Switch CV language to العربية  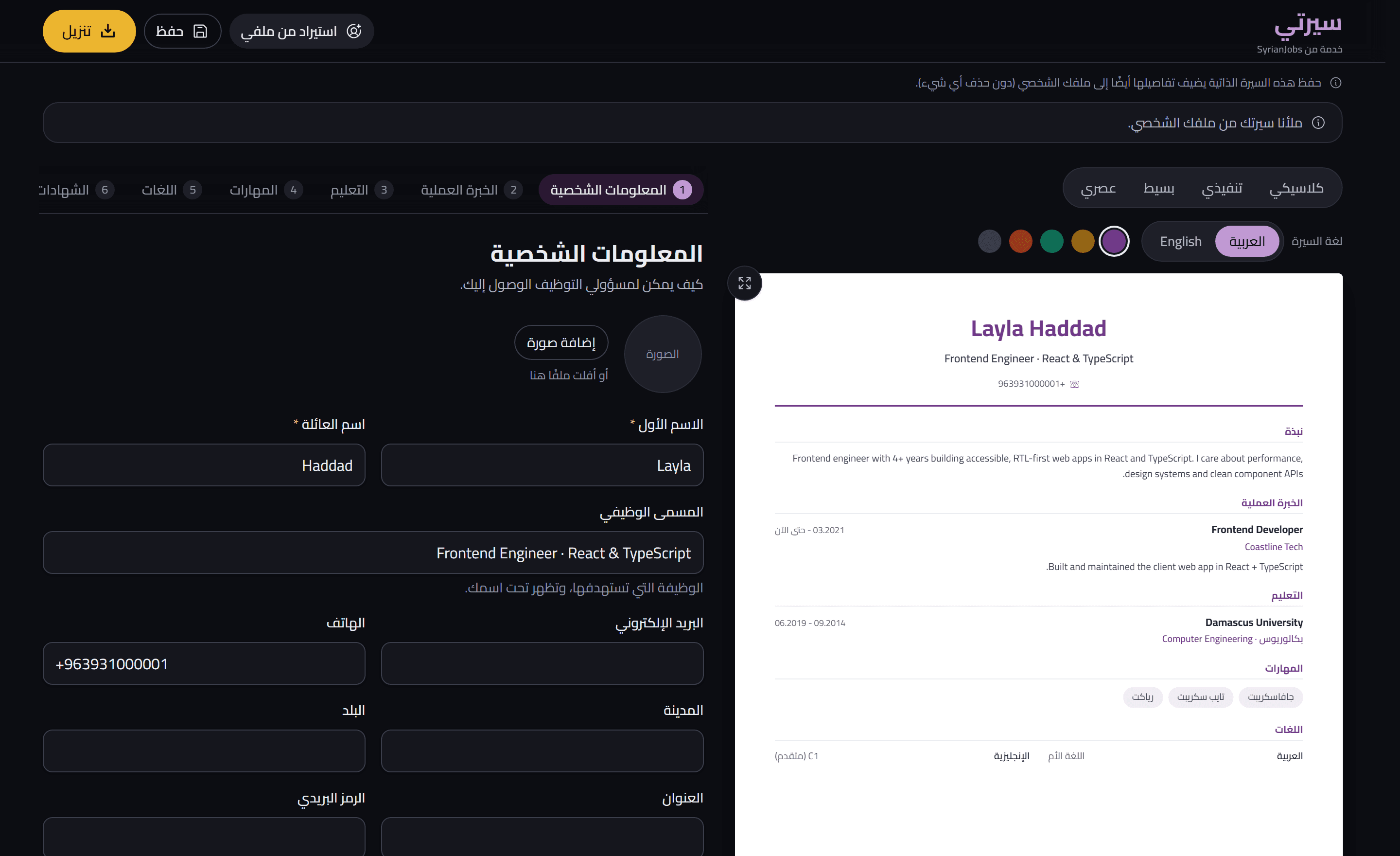coord(1246,242)
